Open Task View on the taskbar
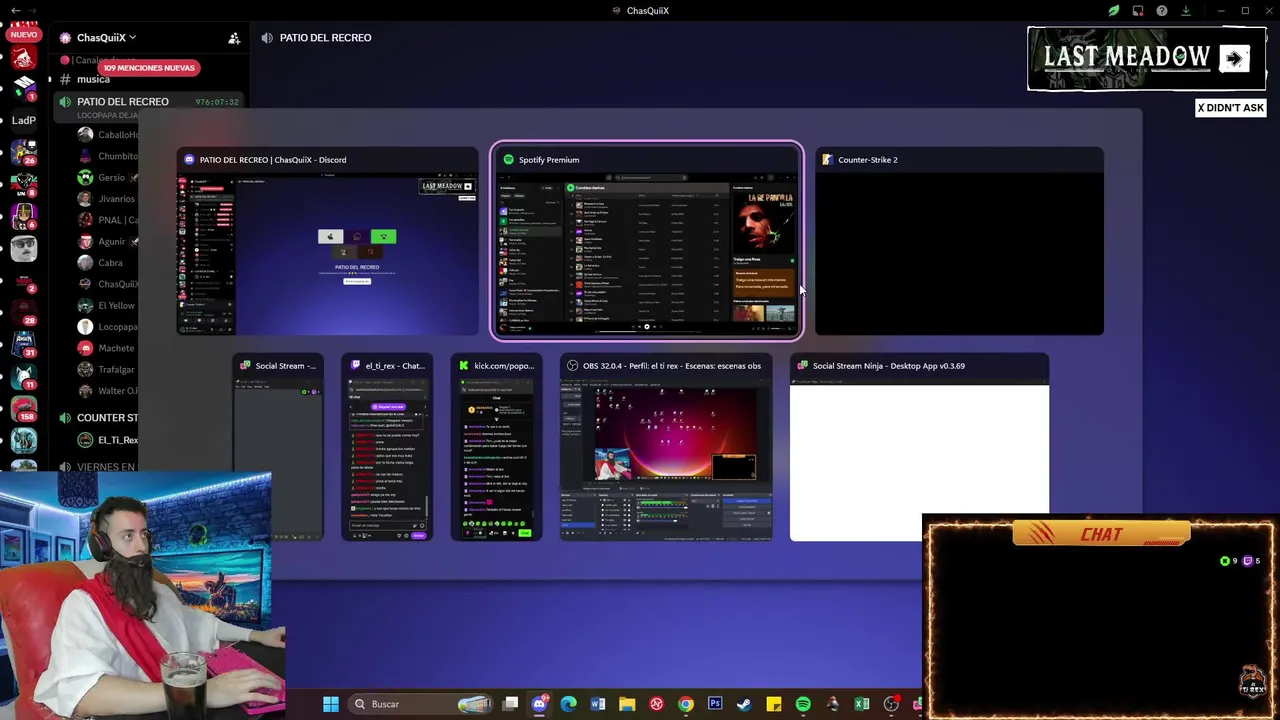This screenshot has height=720, width=1280. pos(511,704)
